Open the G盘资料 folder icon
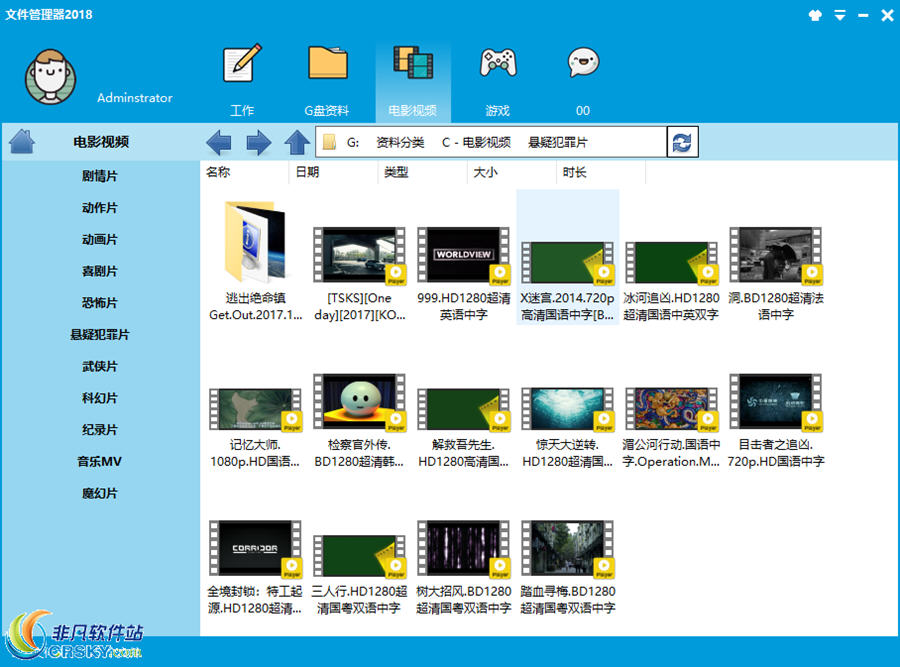The width and height of the screenshot is (900, 667). point(327,63)
